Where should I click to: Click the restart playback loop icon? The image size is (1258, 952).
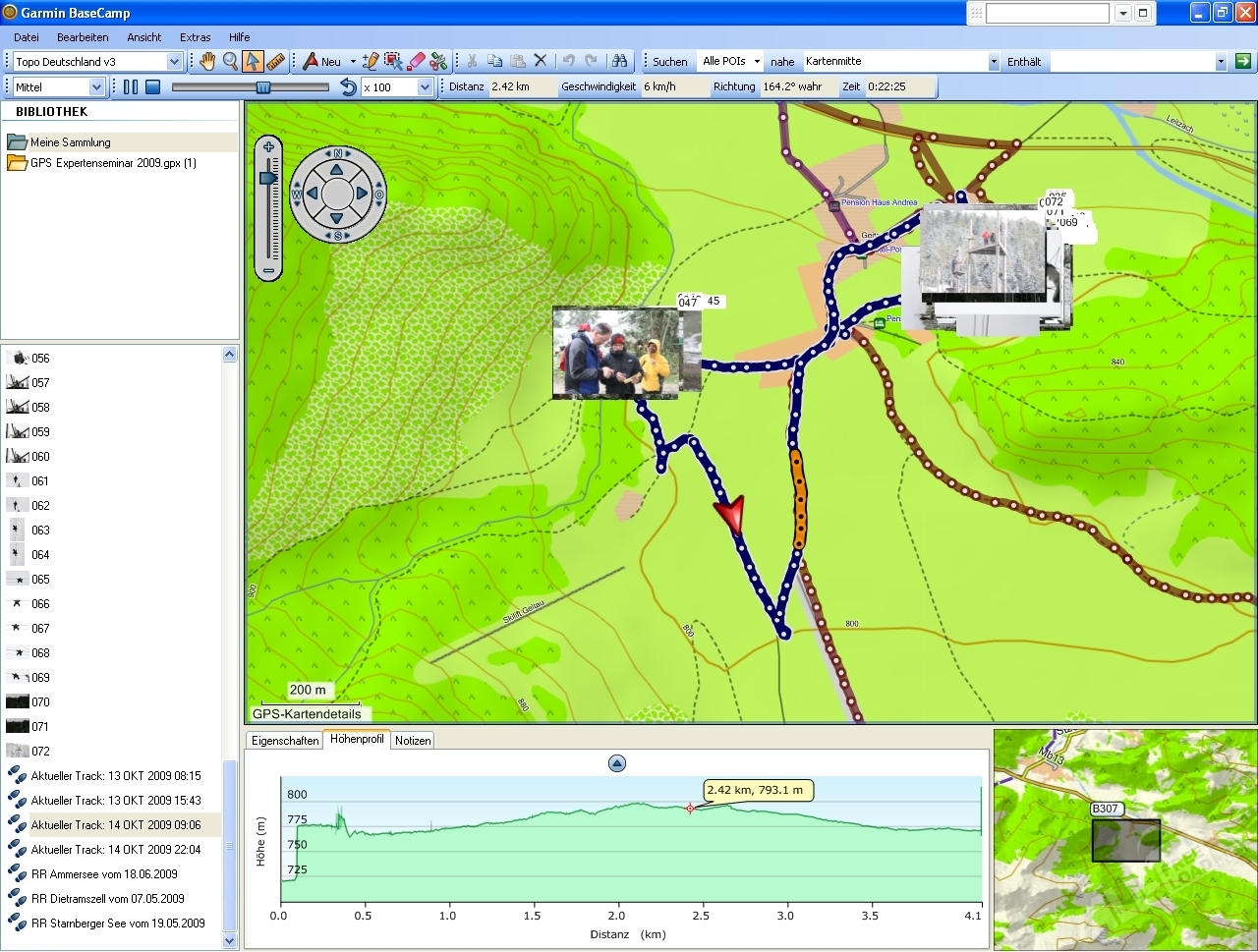point(348,86)
